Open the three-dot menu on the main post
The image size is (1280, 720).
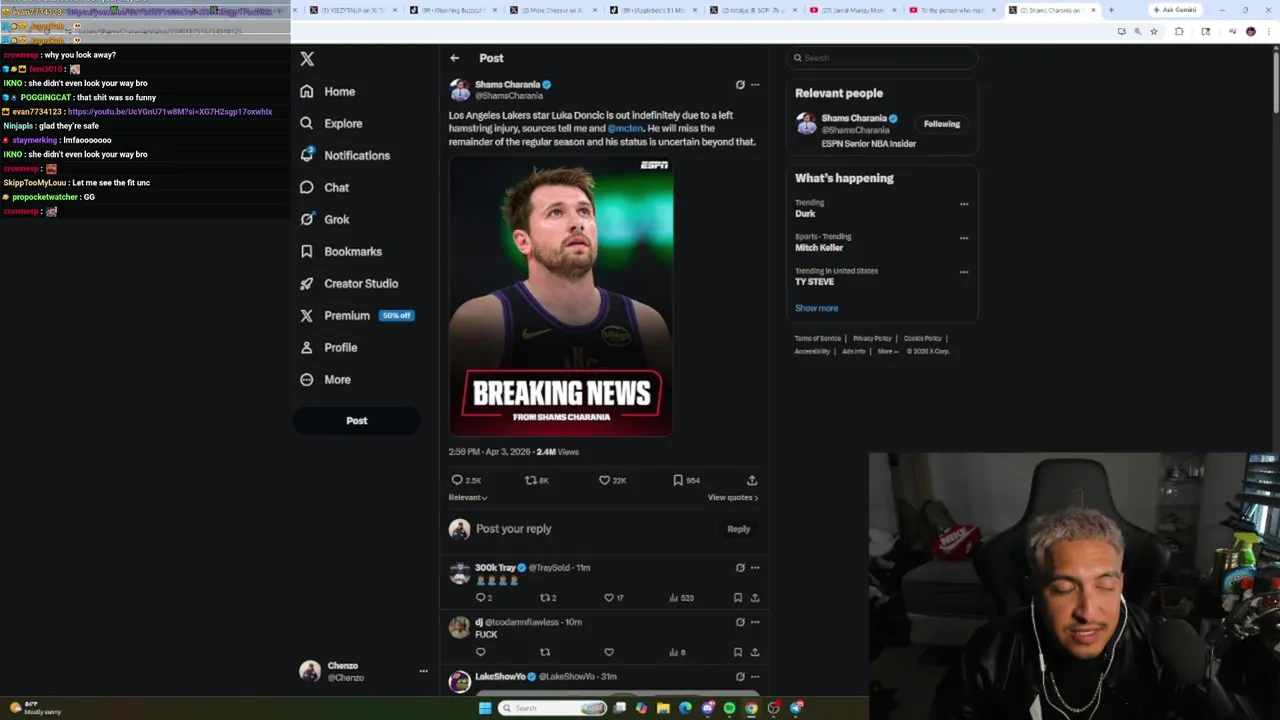point(755,85)
